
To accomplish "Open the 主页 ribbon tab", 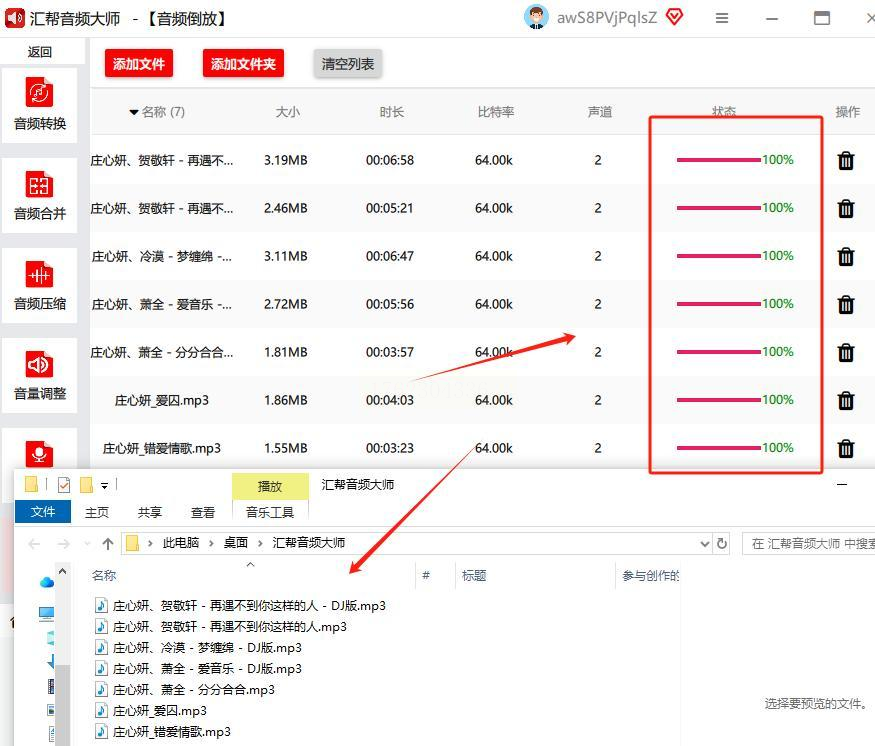I will click(97, 512).
